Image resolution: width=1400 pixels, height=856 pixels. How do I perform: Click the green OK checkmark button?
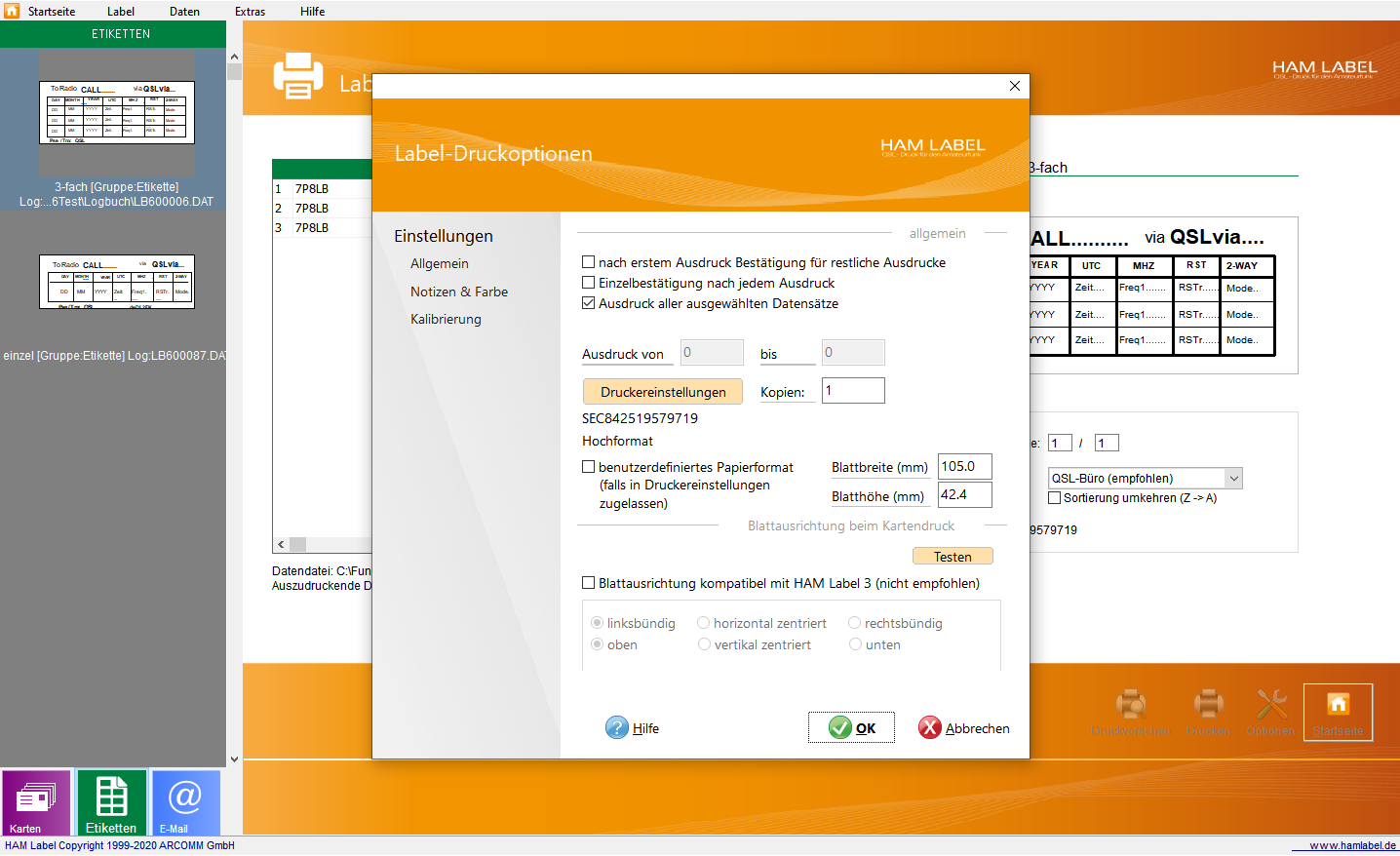[851, 727]
